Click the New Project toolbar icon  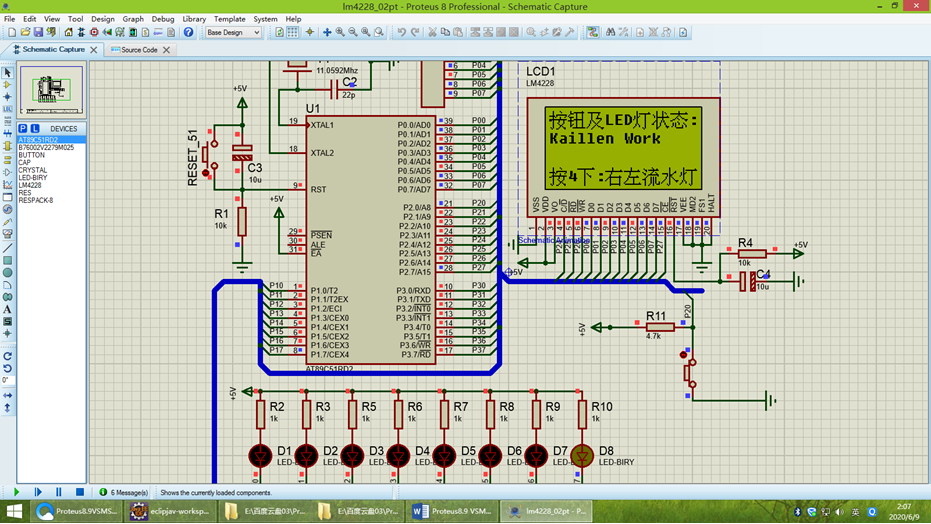click(x=12, y=33)
